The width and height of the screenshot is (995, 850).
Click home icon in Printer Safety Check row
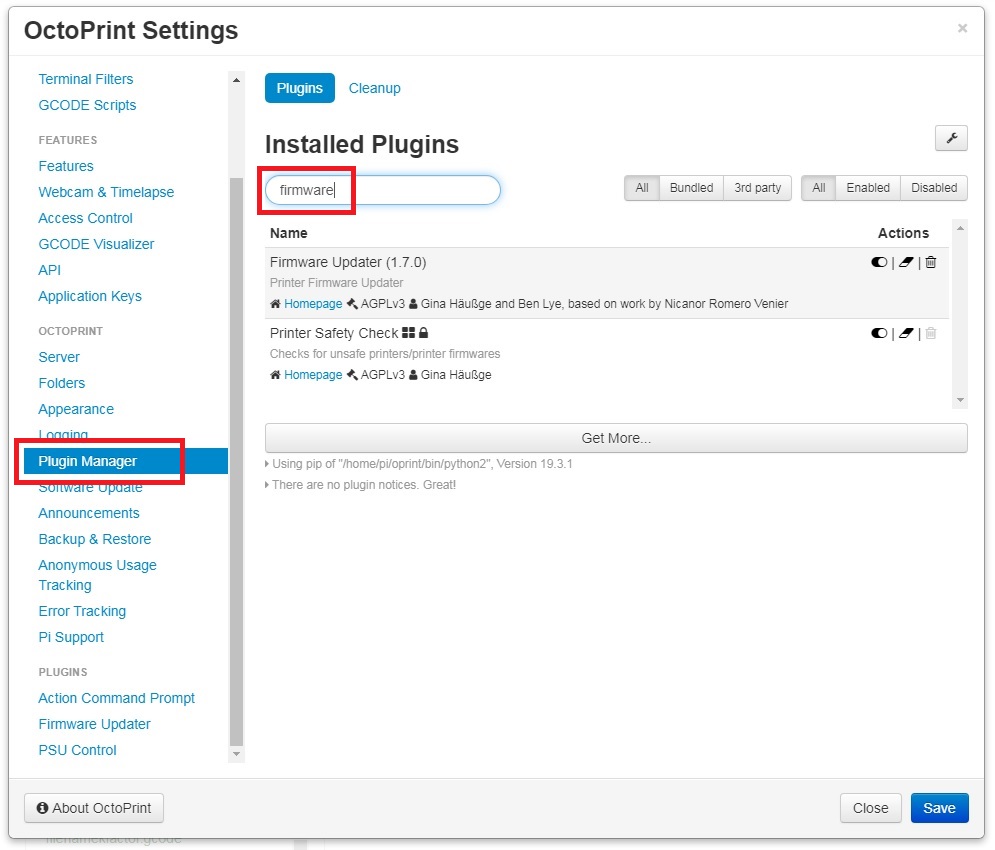(x=275, y=375)
